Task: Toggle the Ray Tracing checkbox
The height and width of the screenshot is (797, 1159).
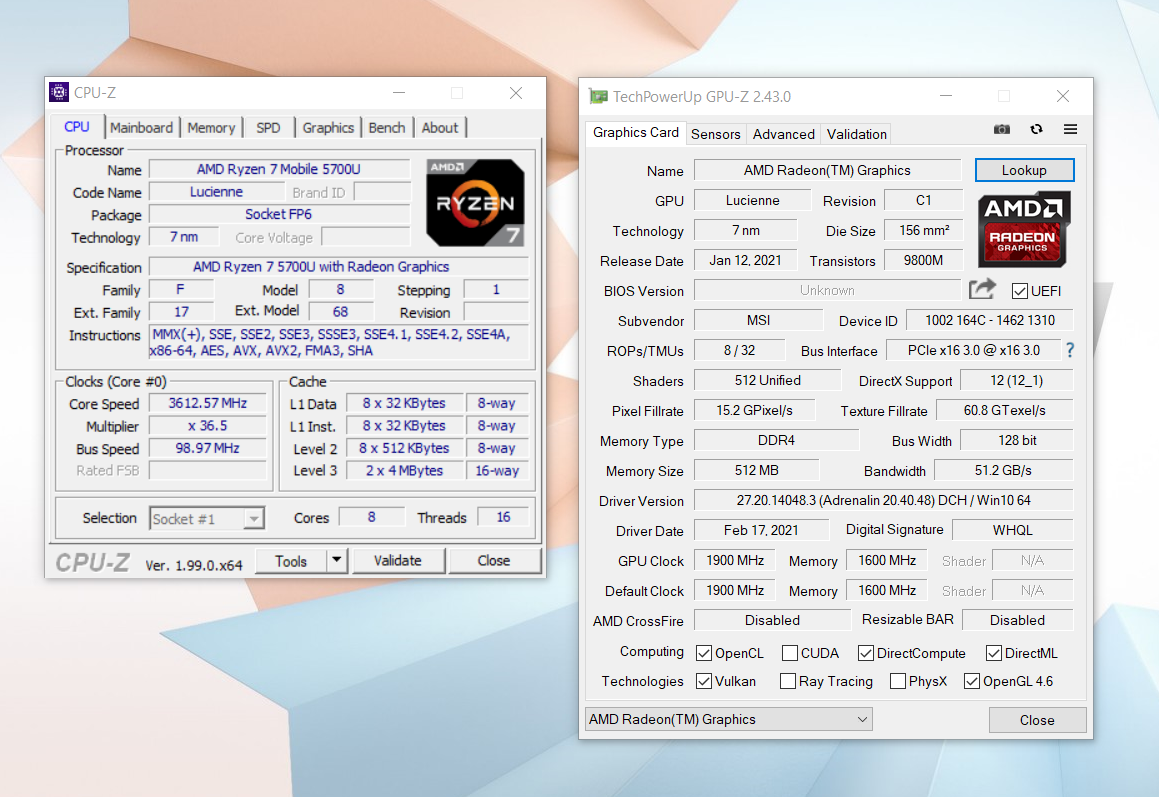Action: [x=788, y=681]
